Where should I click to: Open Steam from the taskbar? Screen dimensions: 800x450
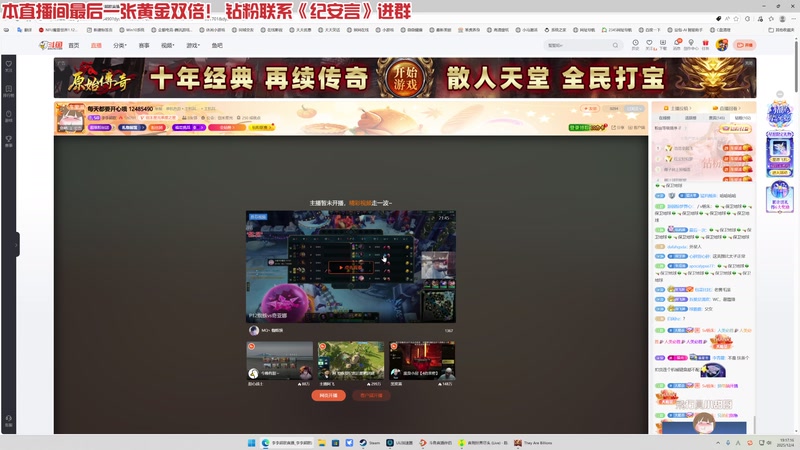click(369, 443)
